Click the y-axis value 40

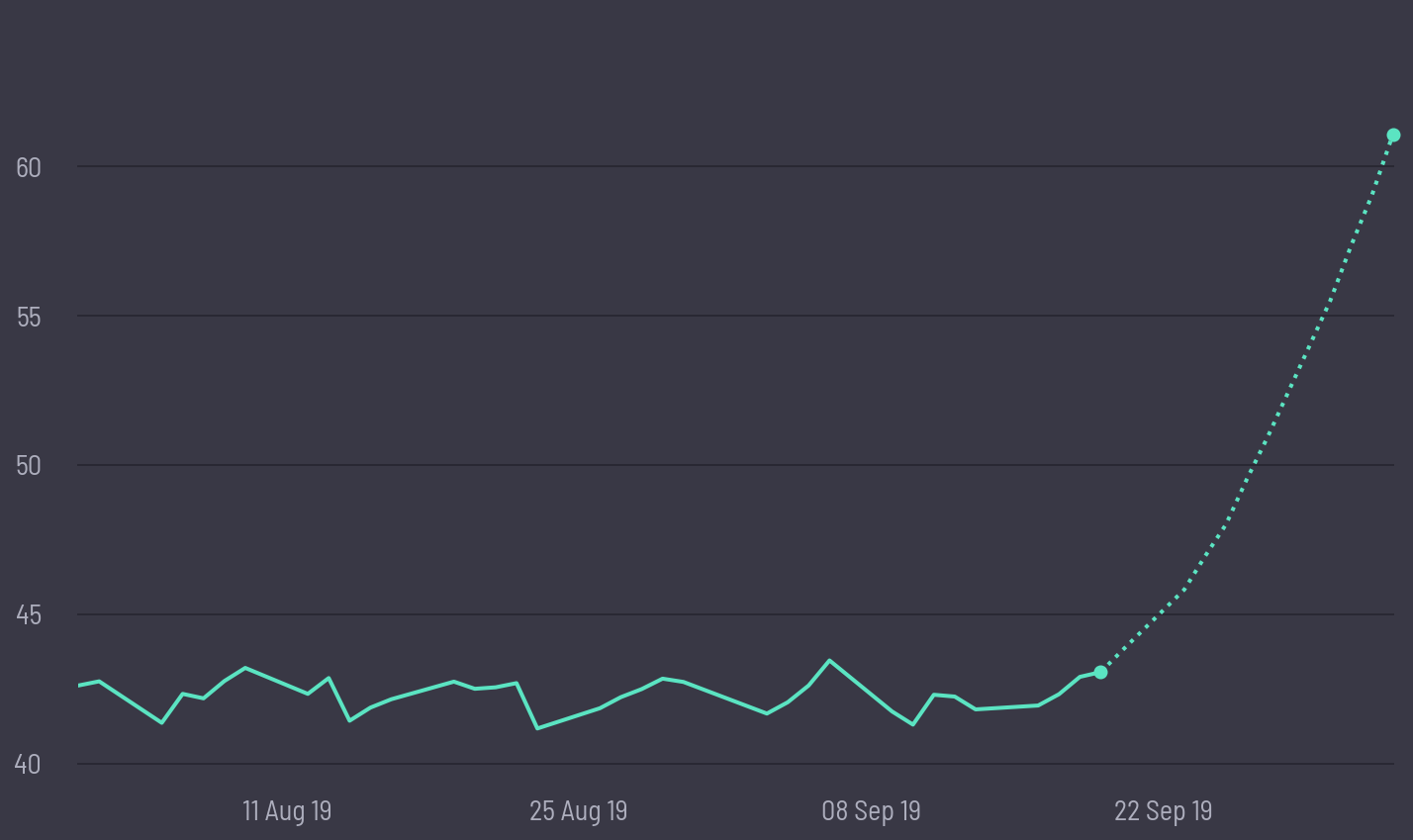point(29,765)
